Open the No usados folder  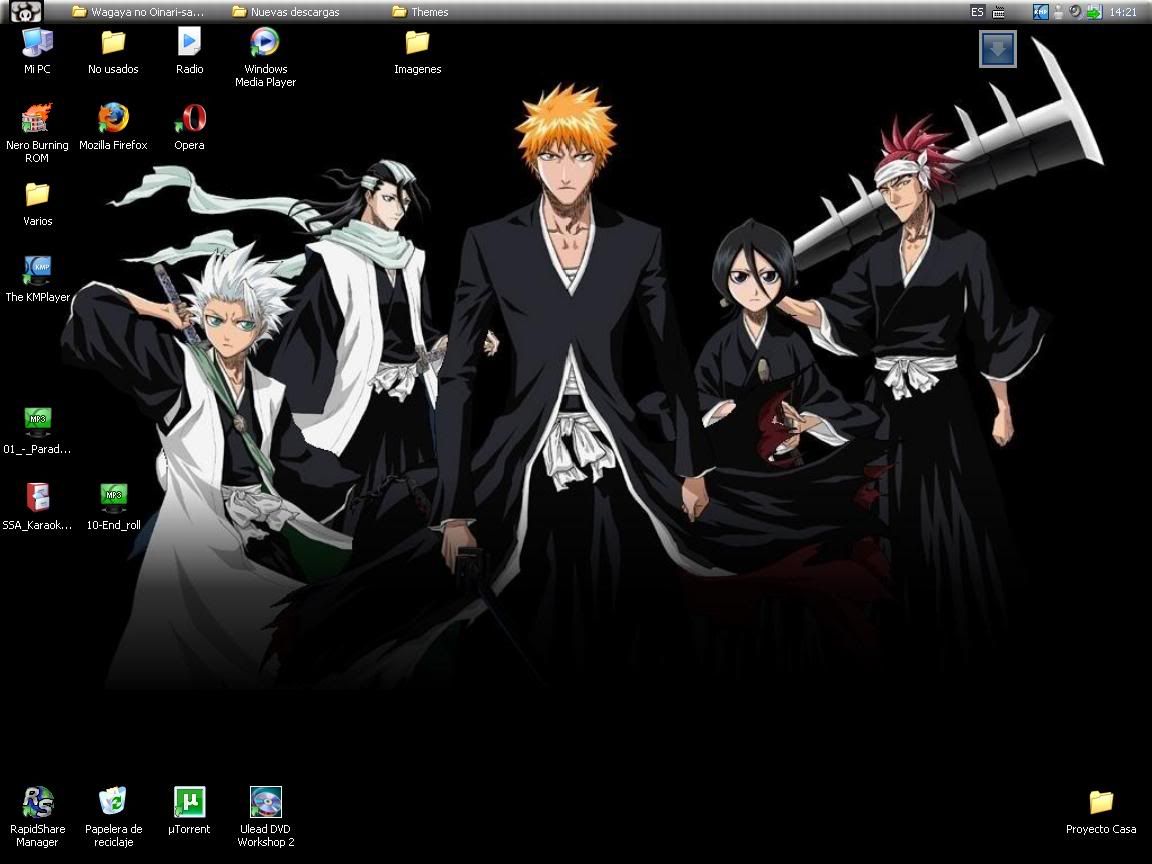point(113,50)
